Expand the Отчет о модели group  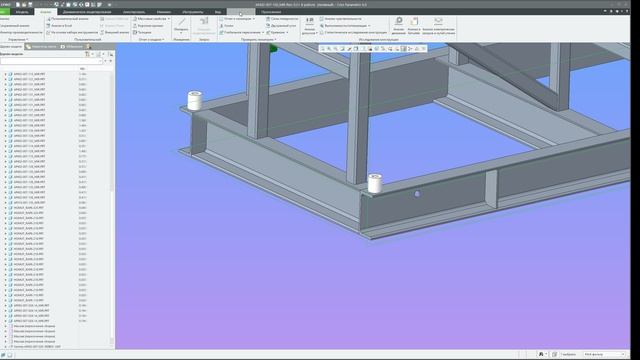151,40
